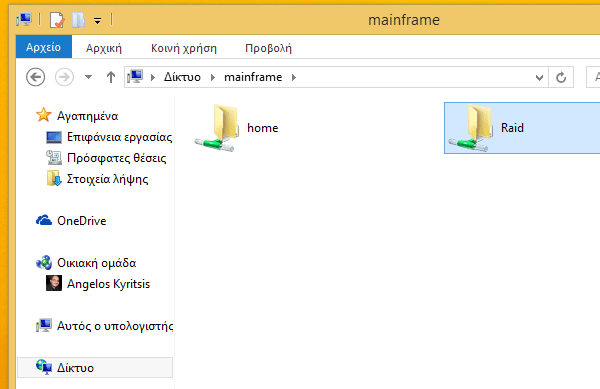The width and height of the screenshot is (600, 389).
Task: Click the Πρόσφατες θέσεις icon
Action: (x=54, y=158)
